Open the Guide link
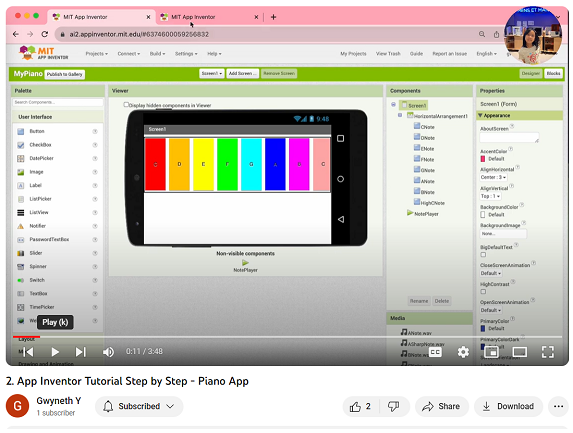 tap(416, 54)
